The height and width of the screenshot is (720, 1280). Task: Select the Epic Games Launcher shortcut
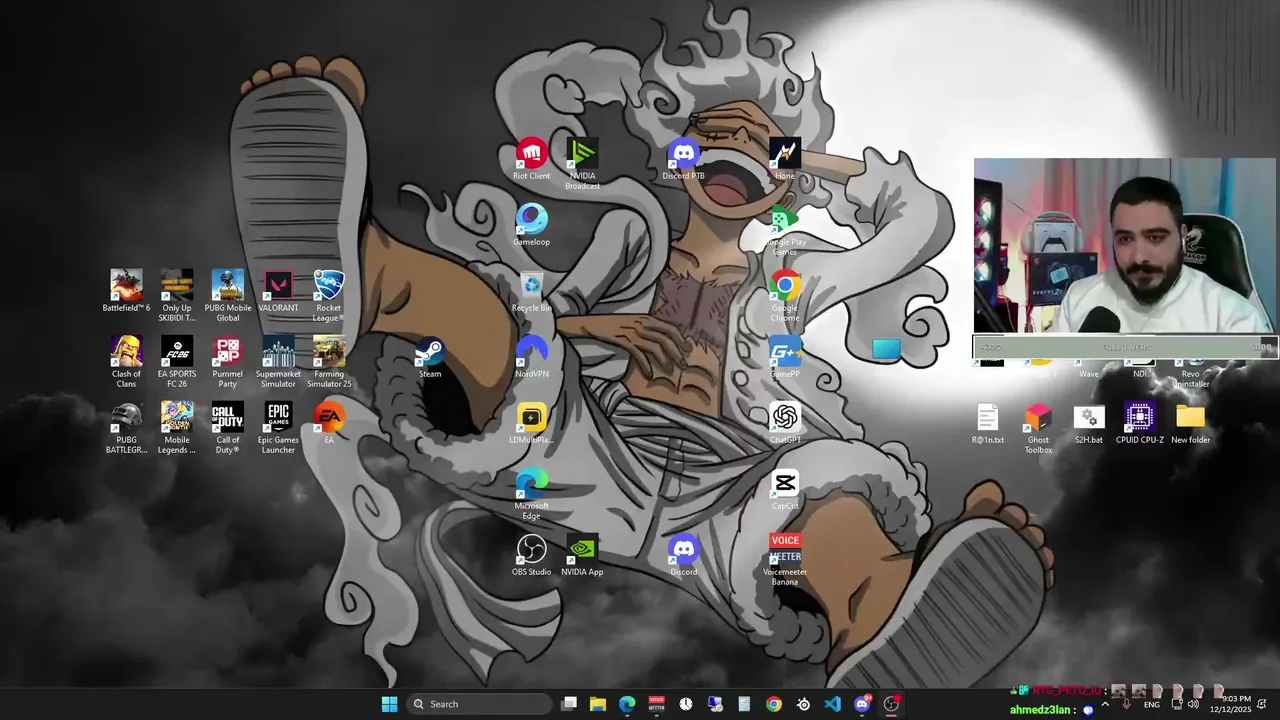tap(278, 428)
